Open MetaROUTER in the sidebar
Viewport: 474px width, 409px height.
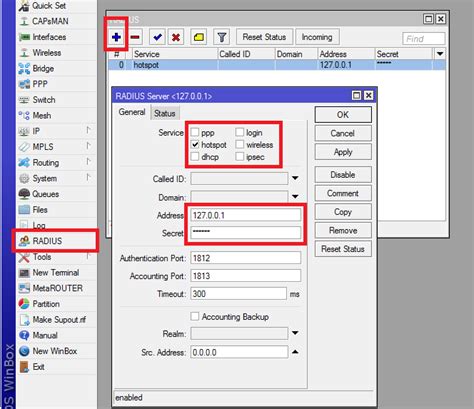click(x=57, y=288)
